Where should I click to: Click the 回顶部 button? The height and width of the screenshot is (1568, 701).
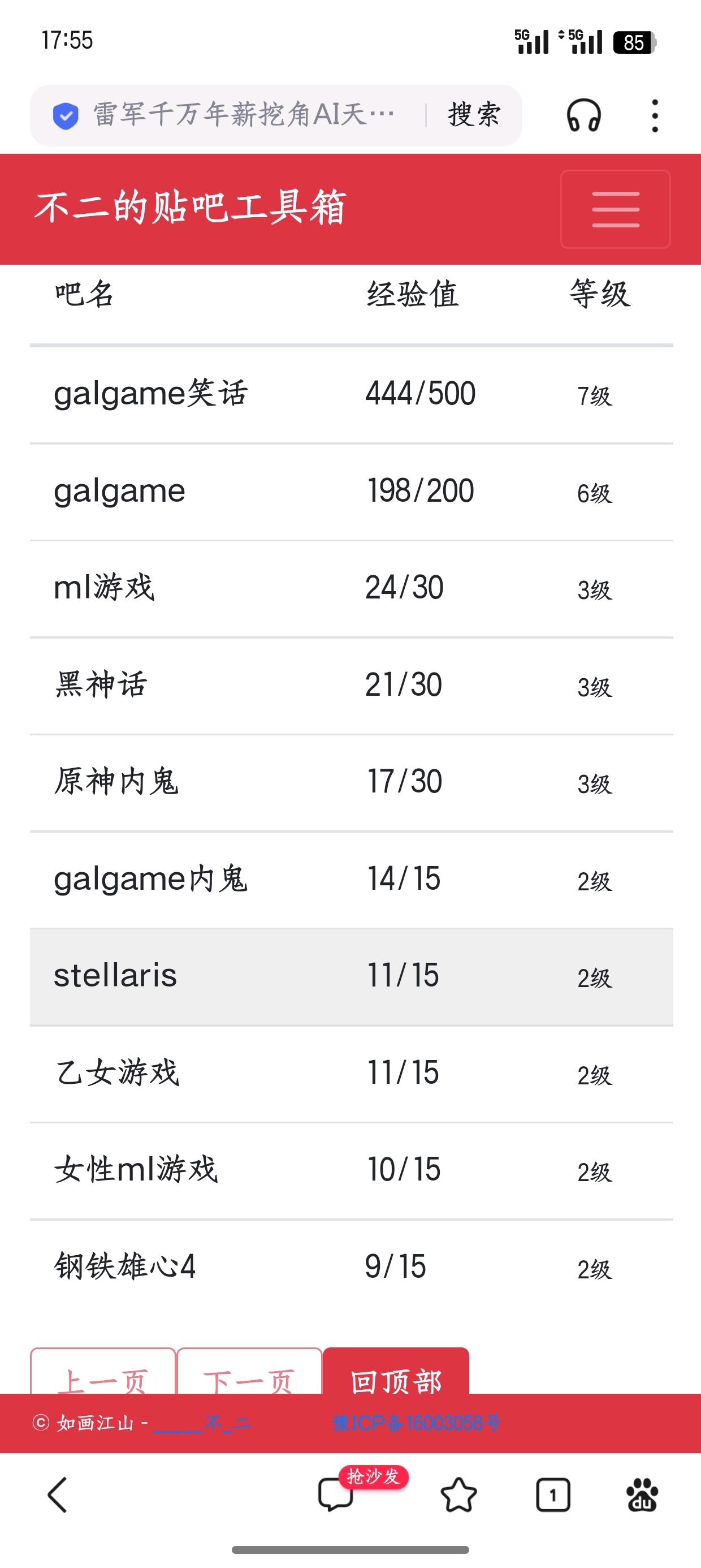tap(396, 1375)
